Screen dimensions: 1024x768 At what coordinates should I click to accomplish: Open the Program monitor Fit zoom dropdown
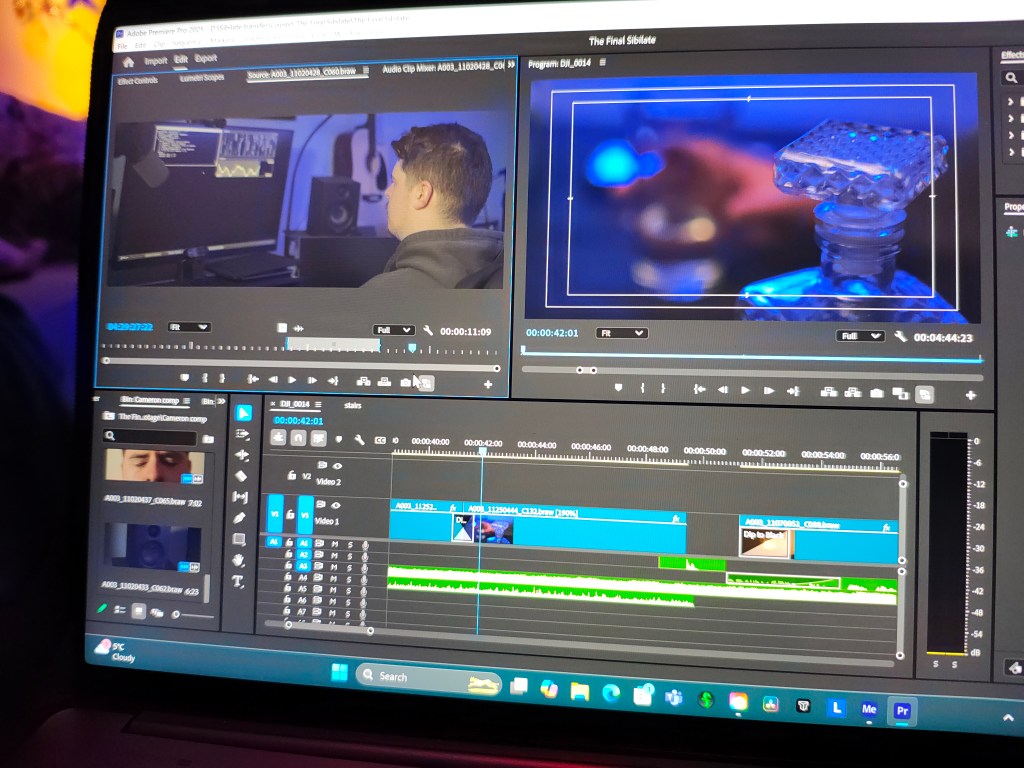tap(621, 333)
